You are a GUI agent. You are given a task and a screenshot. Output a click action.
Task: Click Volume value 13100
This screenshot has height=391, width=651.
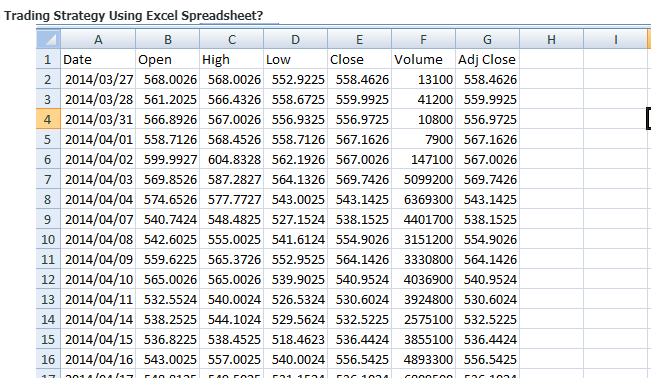point(423,79)
